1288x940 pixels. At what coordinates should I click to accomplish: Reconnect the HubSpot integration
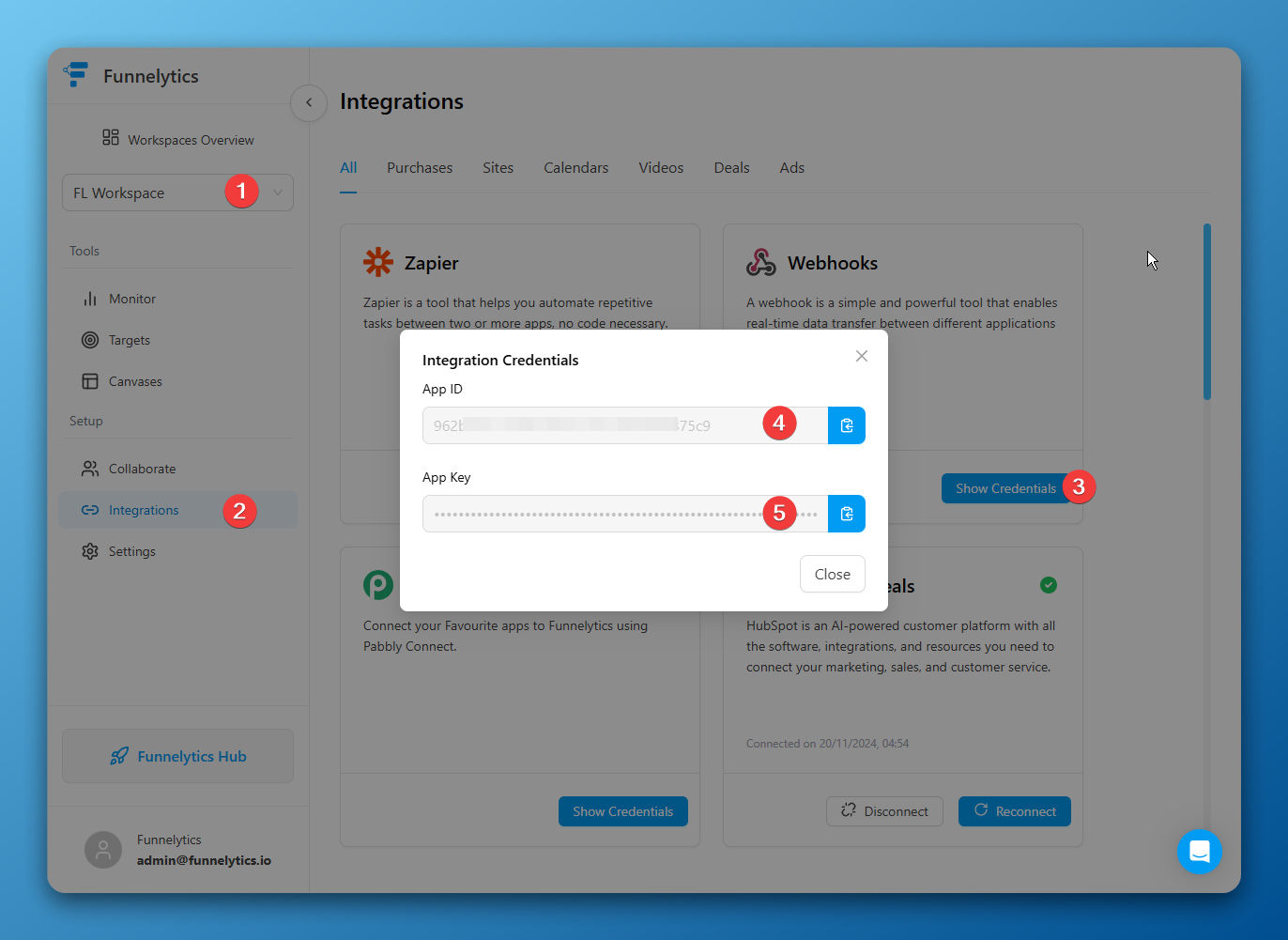click(x=1015, y=811)
